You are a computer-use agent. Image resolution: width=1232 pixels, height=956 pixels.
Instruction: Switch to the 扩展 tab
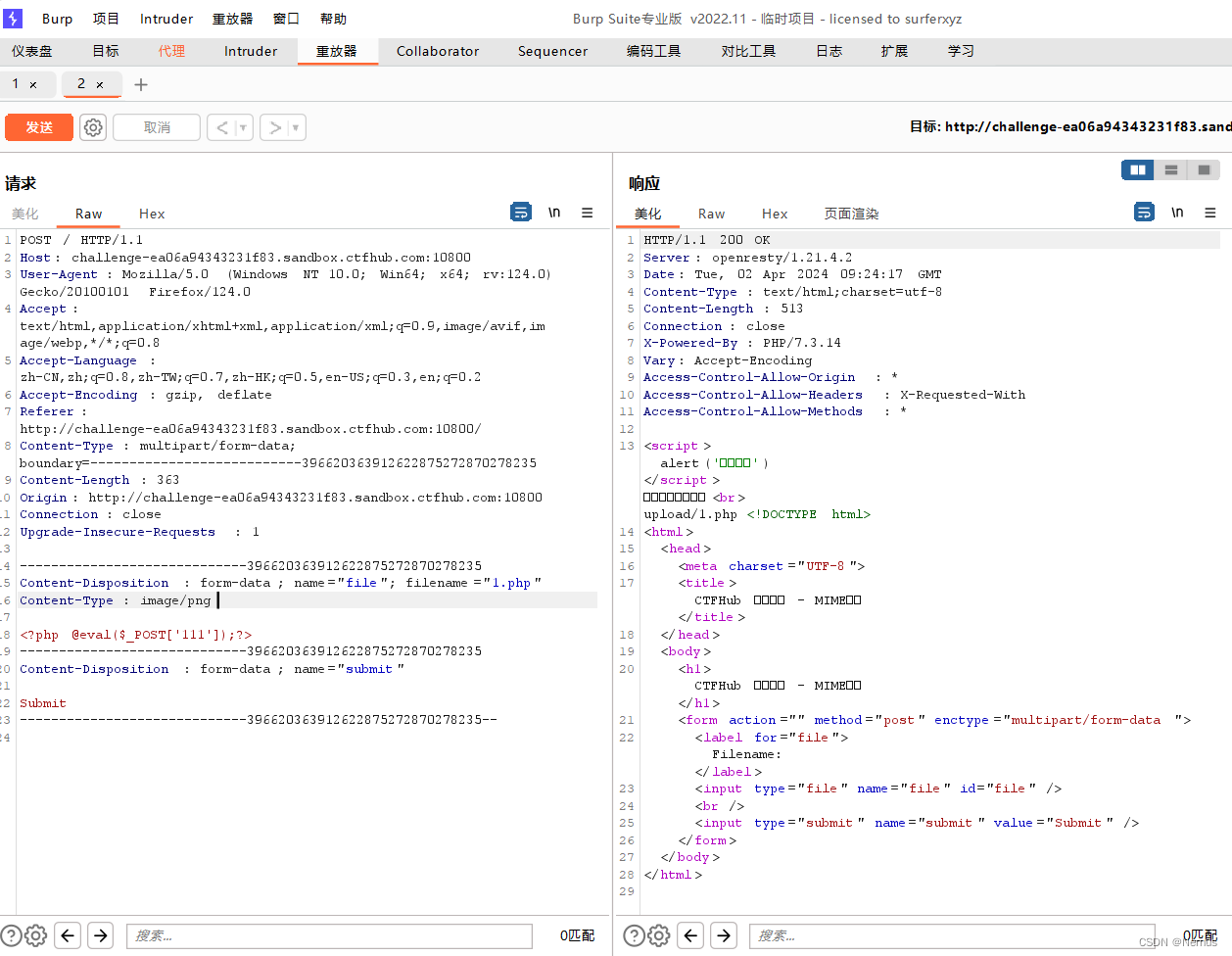coord(894,51)
